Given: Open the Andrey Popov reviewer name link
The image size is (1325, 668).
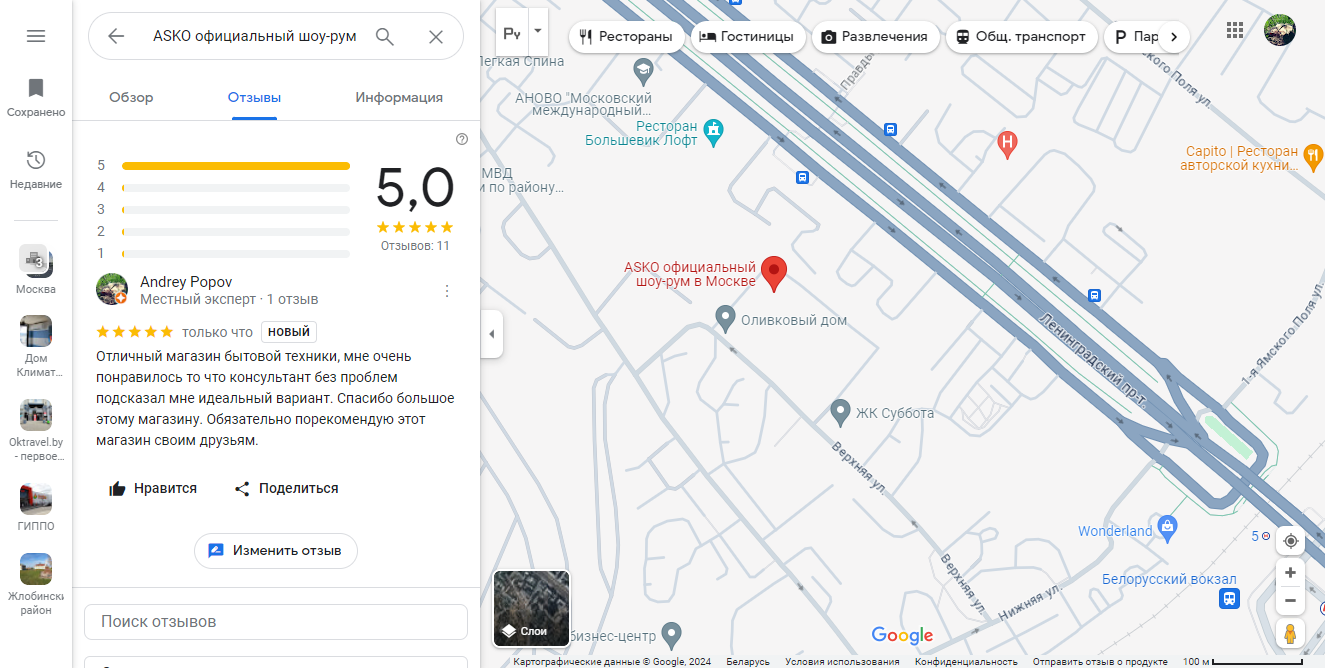Looking at the screenshot, I should click(x=186, y=282).
